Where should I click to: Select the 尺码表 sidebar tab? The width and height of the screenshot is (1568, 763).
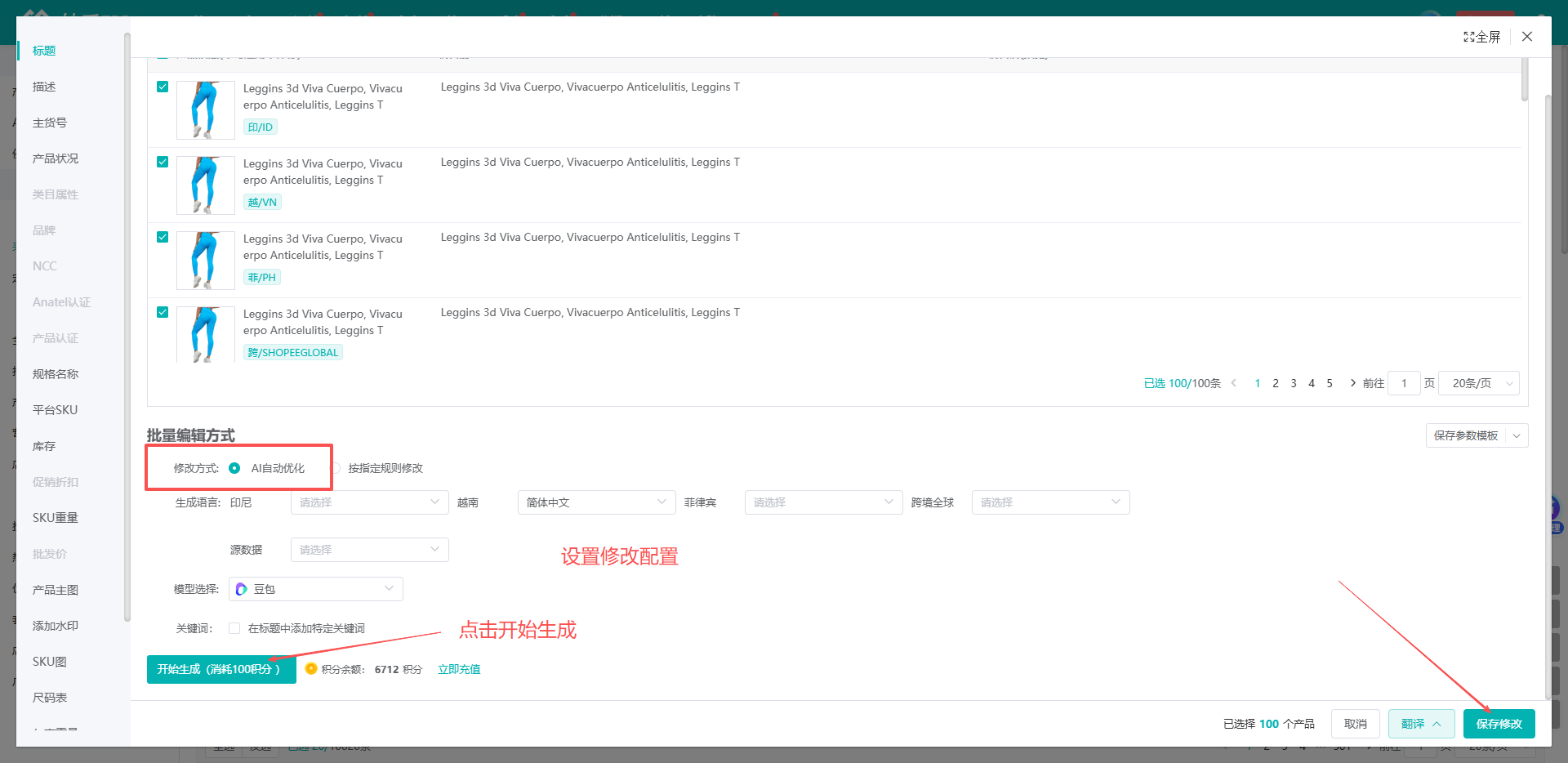(x=50, y=698)
